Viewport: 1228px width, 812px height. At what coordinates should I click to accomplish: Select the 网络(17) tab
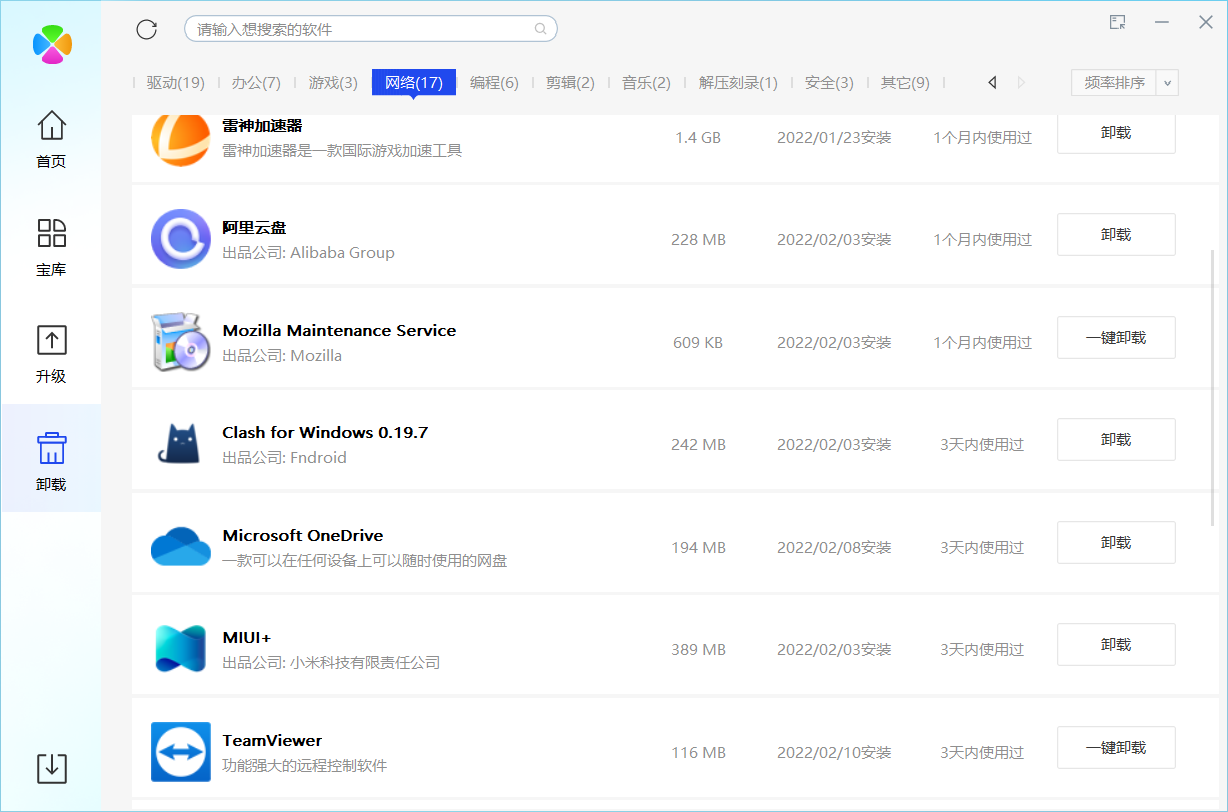tap(414, 82)
